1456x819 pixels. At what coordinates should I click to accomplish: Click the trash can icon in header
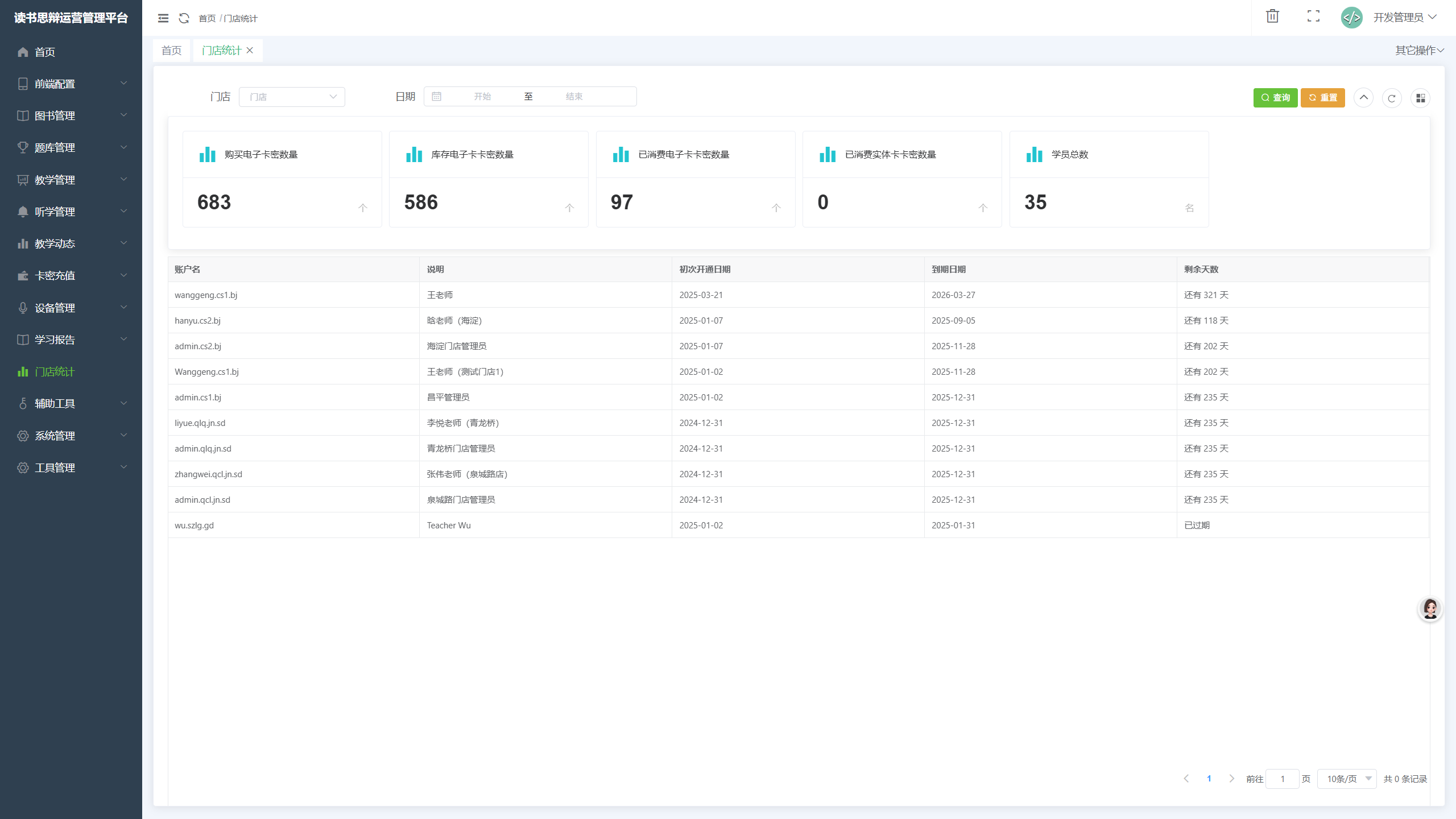pos(1272,16)
